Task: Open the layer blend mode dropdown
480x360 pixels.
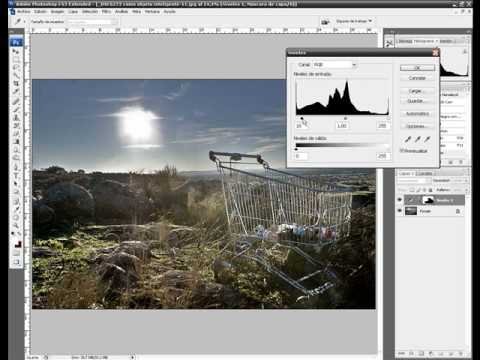Action: coord(413,180)
